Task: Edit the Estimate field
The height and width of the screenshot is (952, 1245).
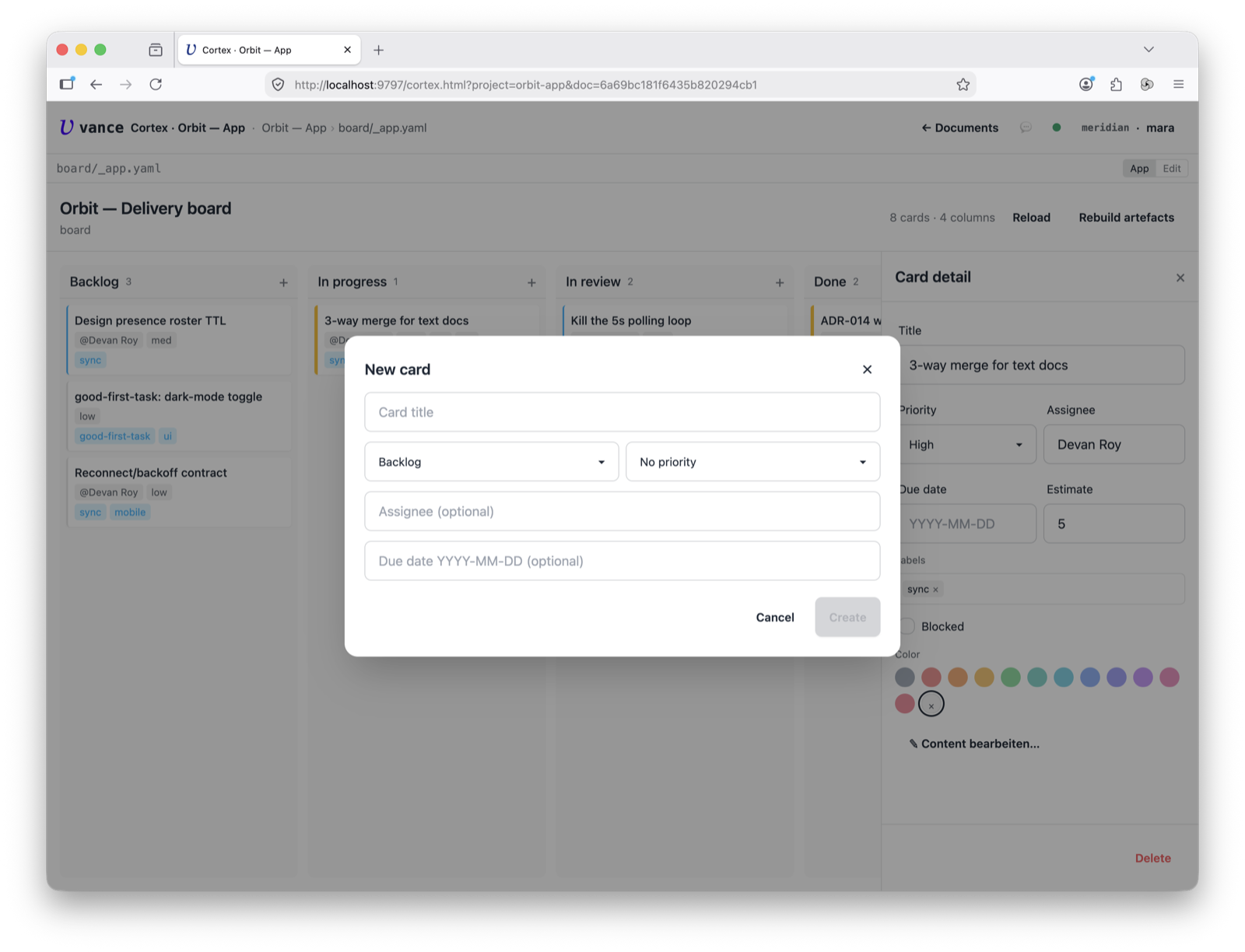Action: coord(1114,523)
